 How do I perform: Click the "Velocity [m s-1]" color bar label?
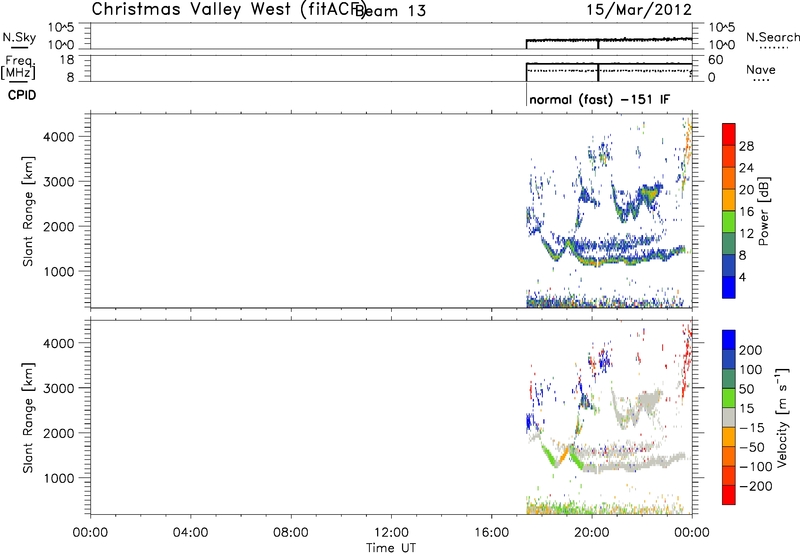781,417
